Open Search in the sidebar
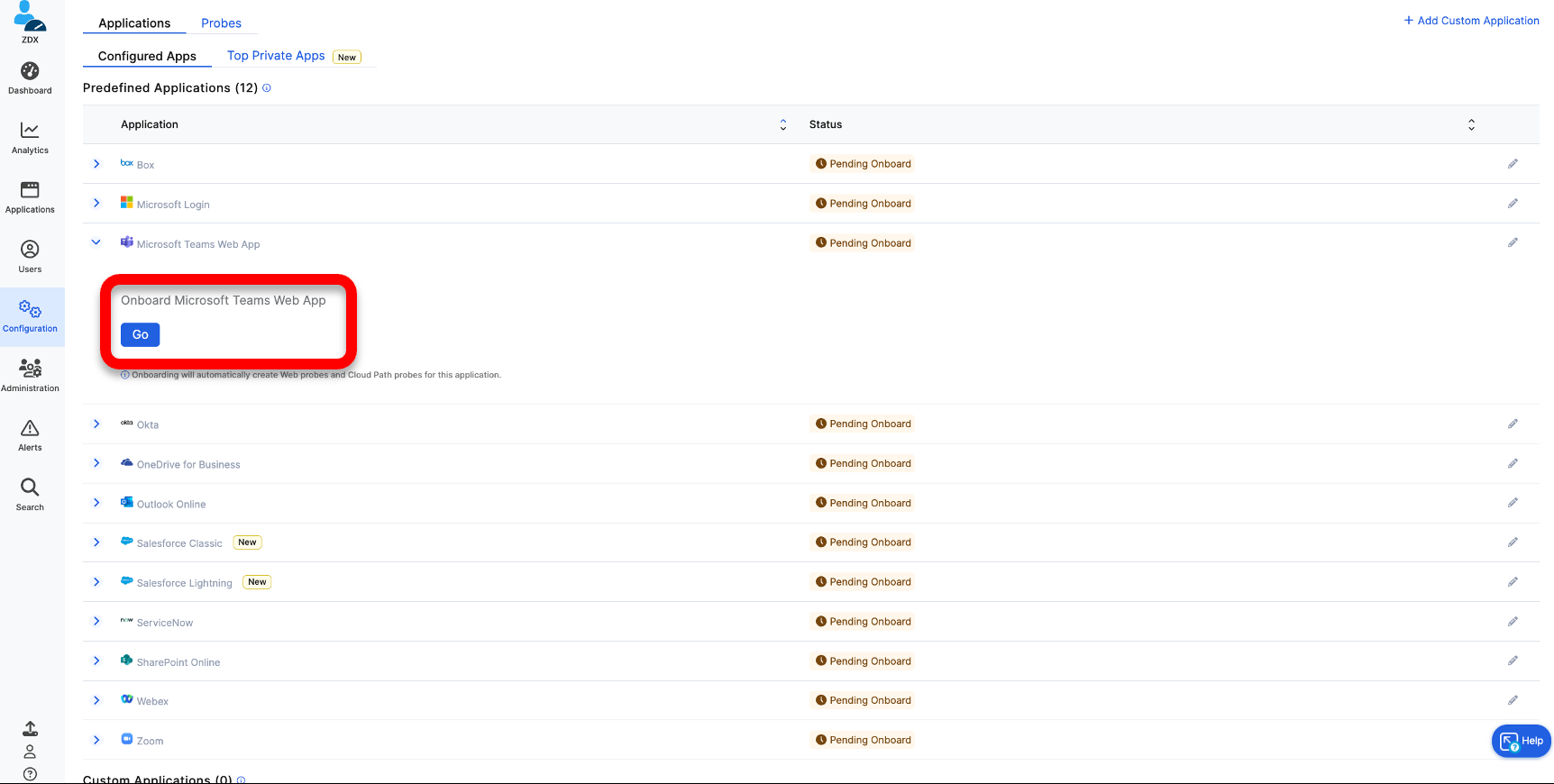Viewport: 1554px width, 784px height. point(30,495)
